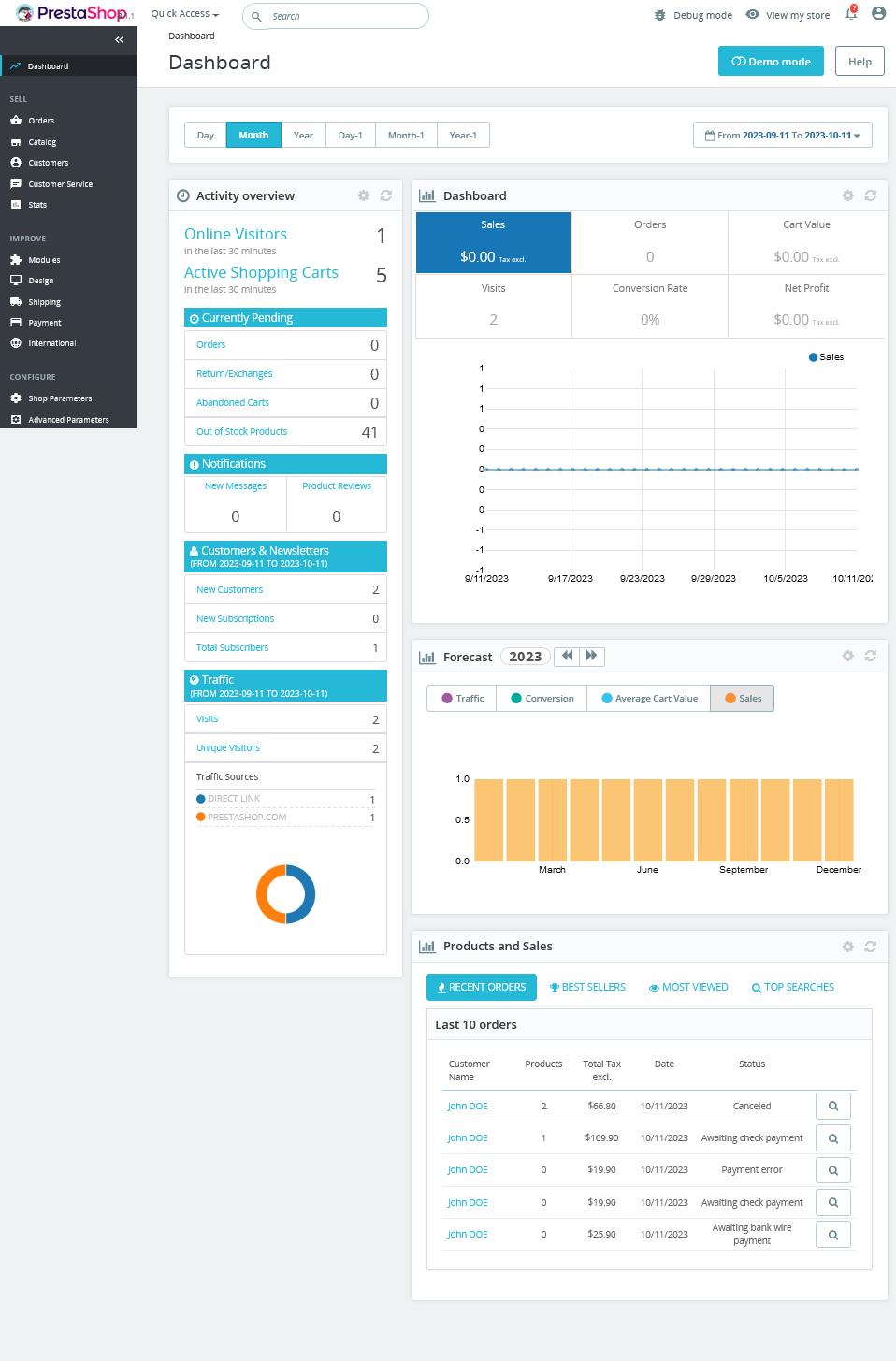Toggle Traffic series in Forecast chart
Viewport: 896px width, 1361px height.
462,699
